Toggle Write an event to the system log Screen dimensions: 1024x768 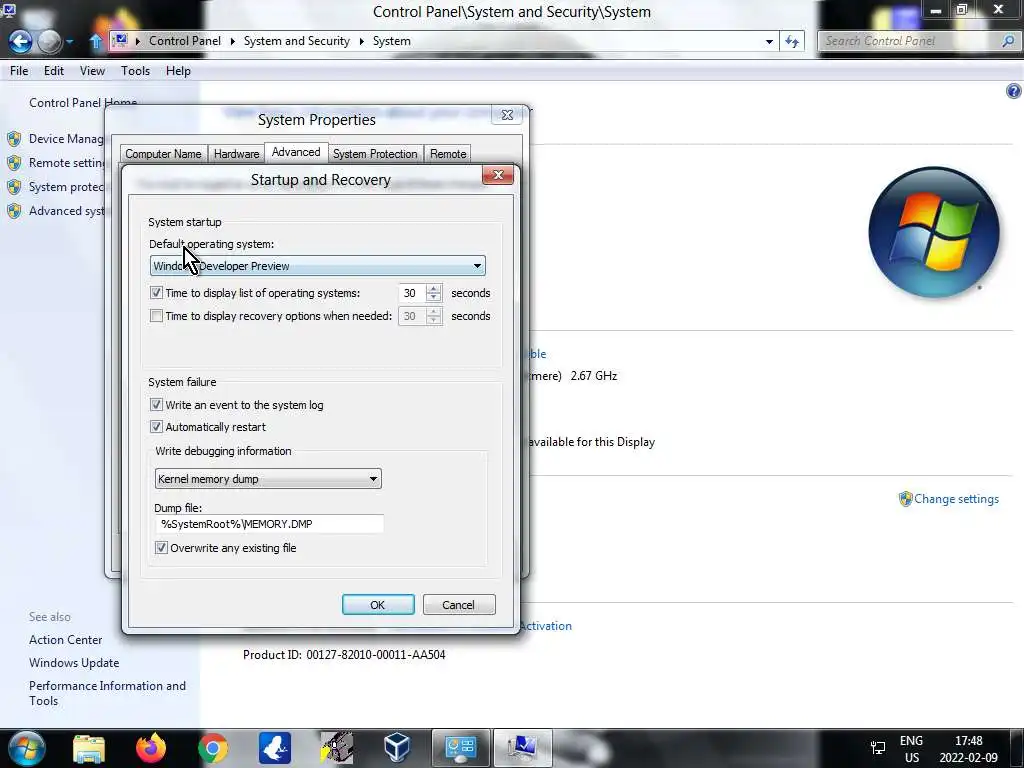(x=156, y=405)
